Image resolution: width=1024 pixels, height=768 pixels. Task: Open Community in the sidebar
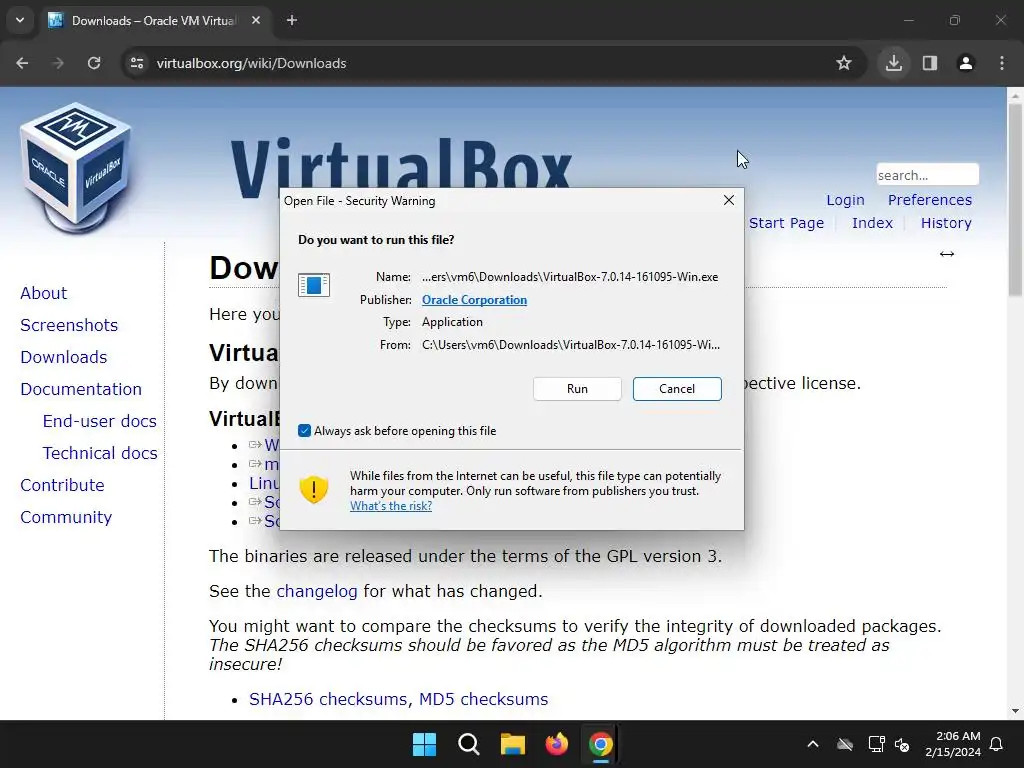pos(66,517)
